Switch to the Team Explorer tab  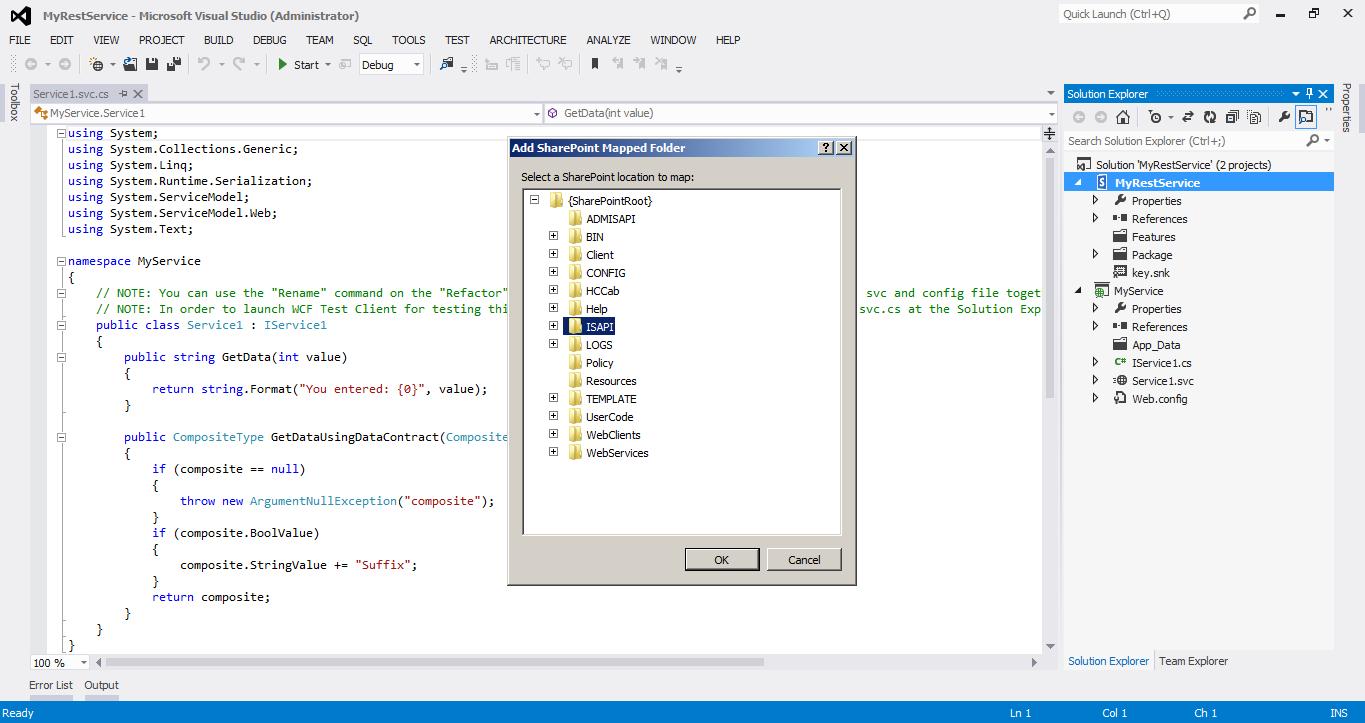pyautogui.click(x=1193, y=660)
